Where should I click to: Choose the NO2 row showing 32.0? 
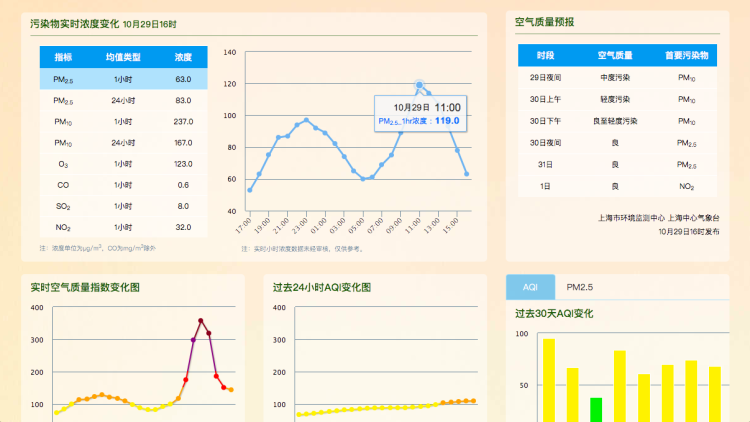pos(123,227)
